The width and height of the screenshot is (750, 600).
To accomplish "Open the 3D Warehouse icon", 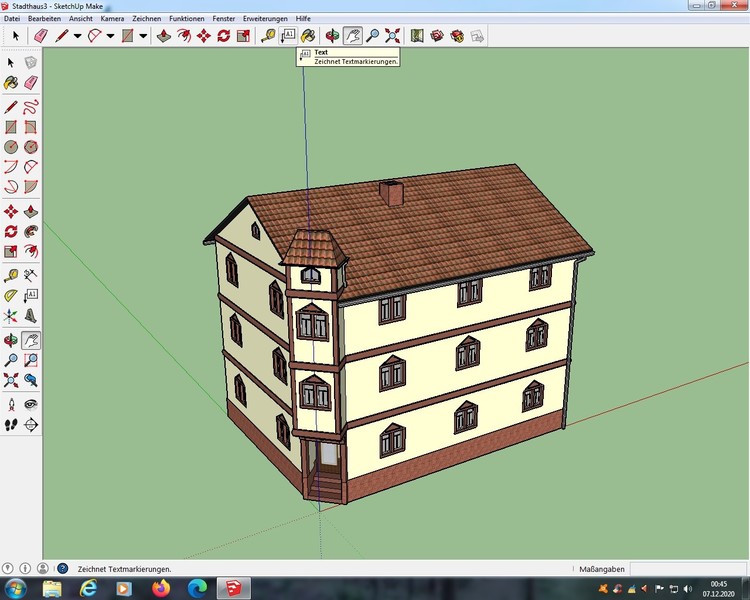I will (x=437, y=36).
